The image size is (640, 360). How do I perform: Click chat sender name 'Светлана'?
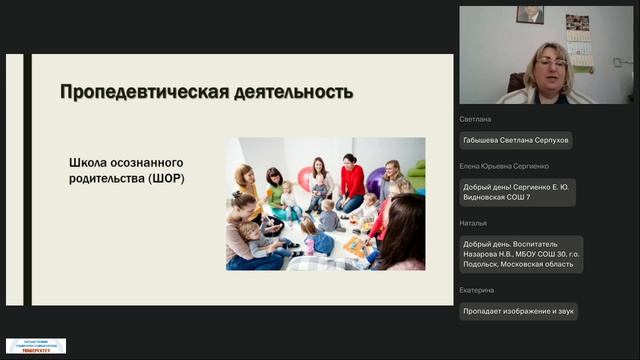tap(475, 119)
